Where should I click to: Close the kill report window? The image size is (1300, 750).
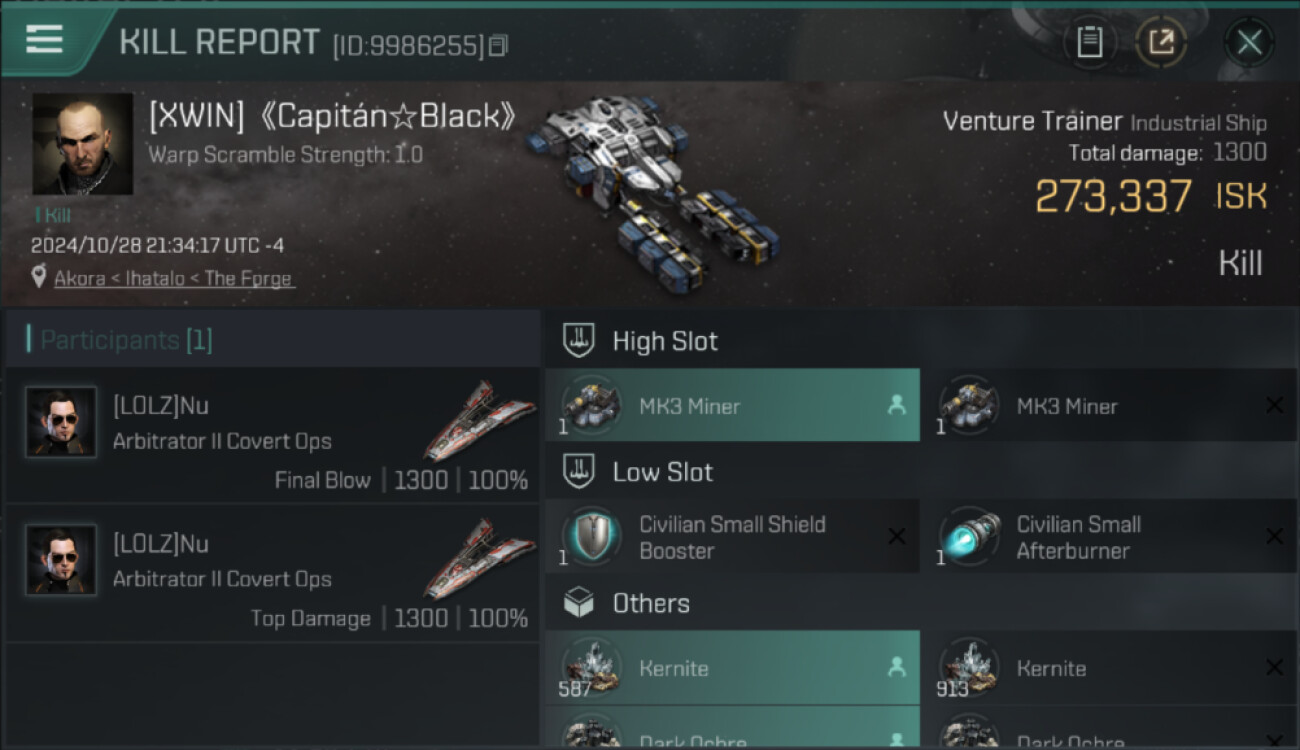tap(1249, 42)
